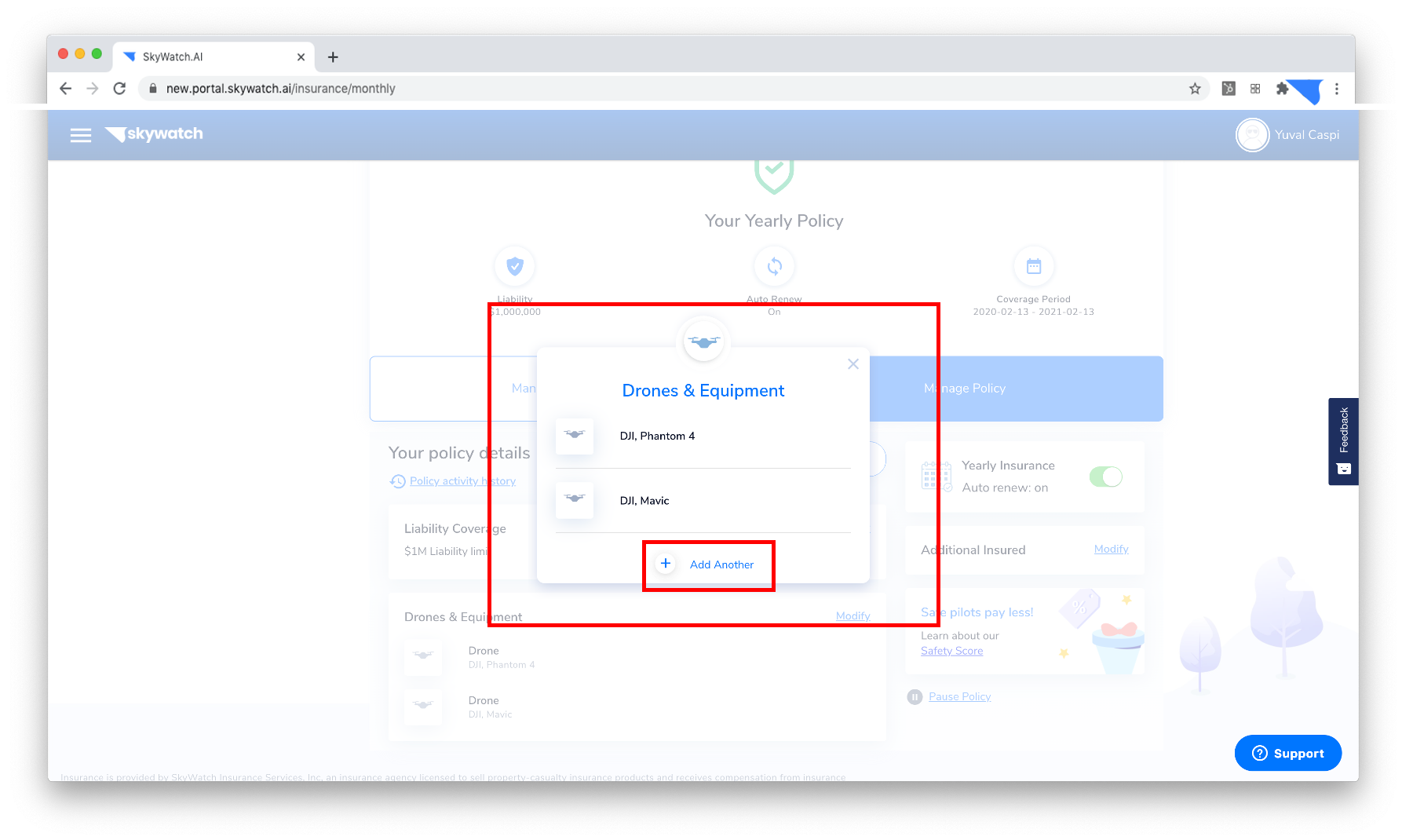
Task: Select the SkyWatch.AI browser tab
Action: (x=214, y=57)
